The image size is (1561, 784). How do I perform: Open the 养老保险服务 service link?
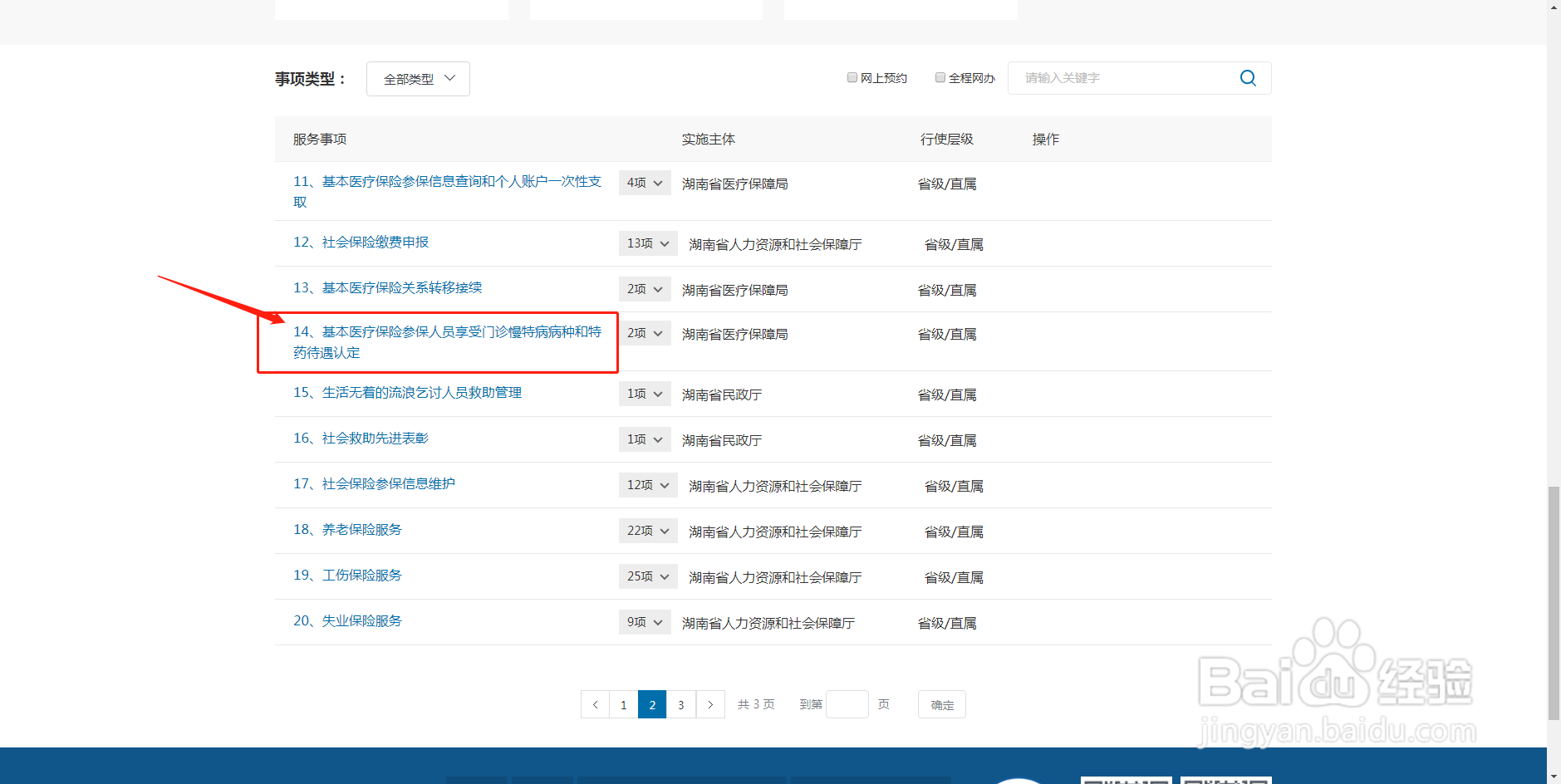point(361,529)
